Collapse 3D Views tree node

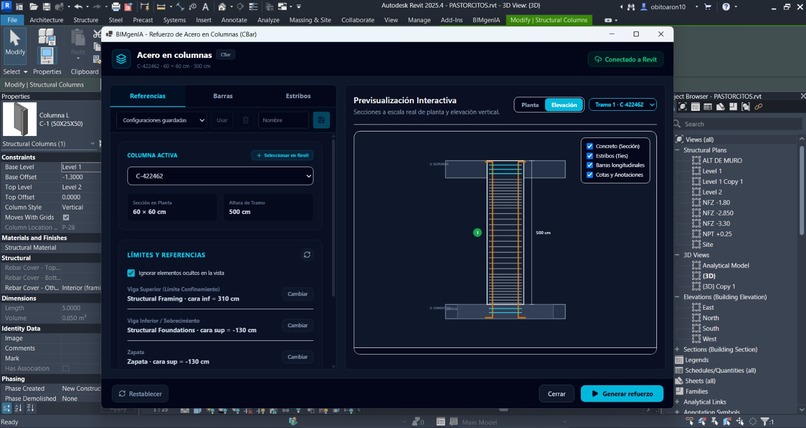click(x=677, y=255)
